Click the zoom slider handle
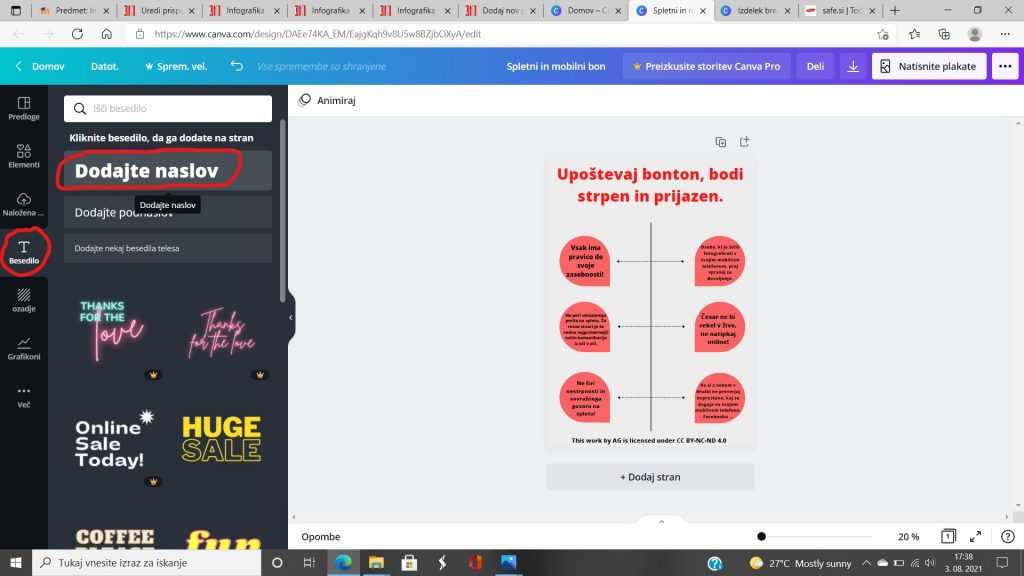 point(761,536)
